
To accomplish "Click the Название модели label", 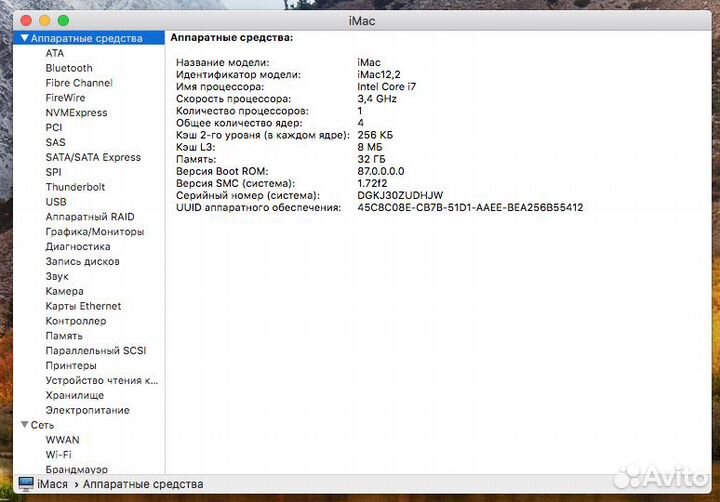I will coord(223,62).
